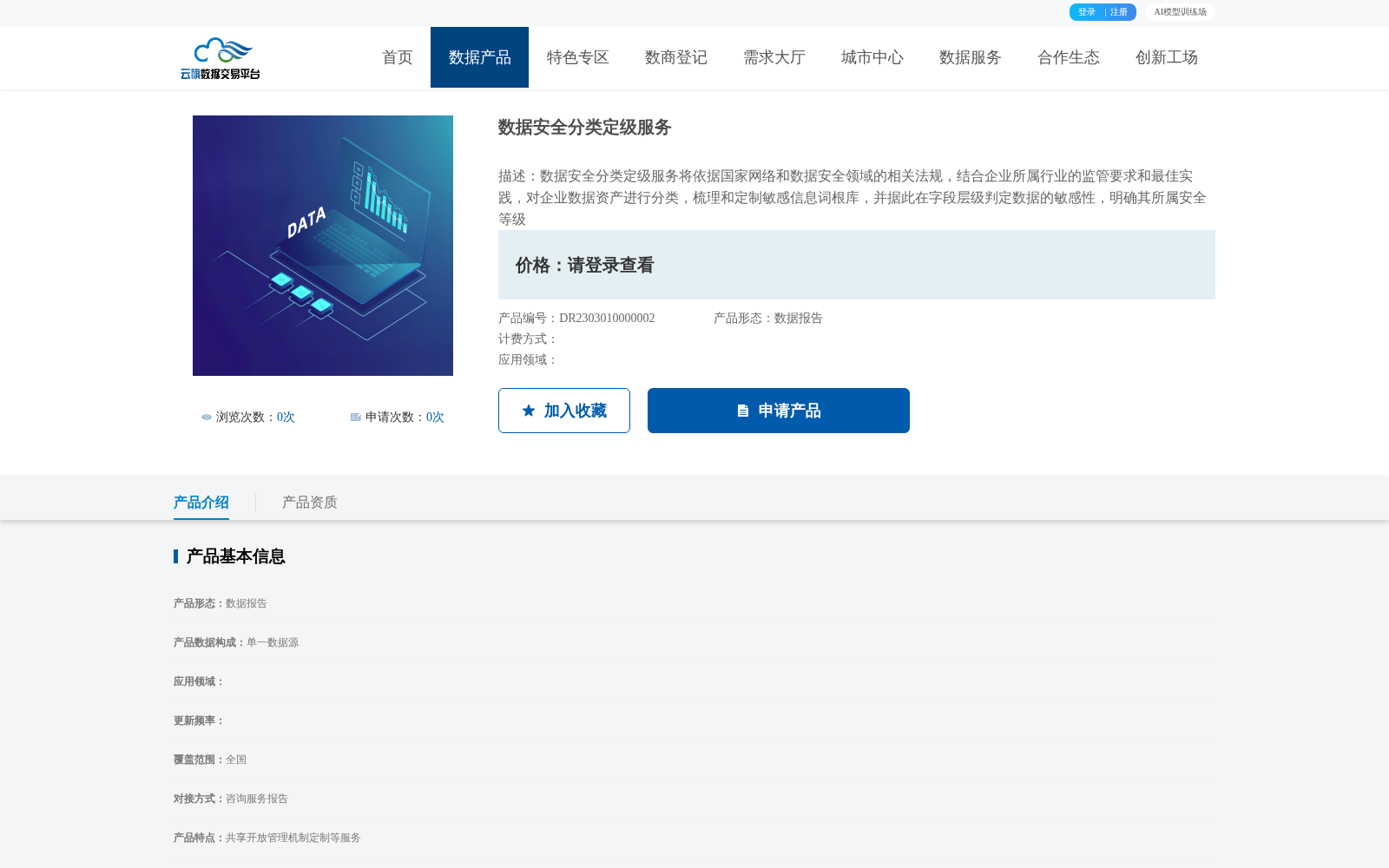Click the 计费方式 label
1389x868 pixels.
(528, 339)
